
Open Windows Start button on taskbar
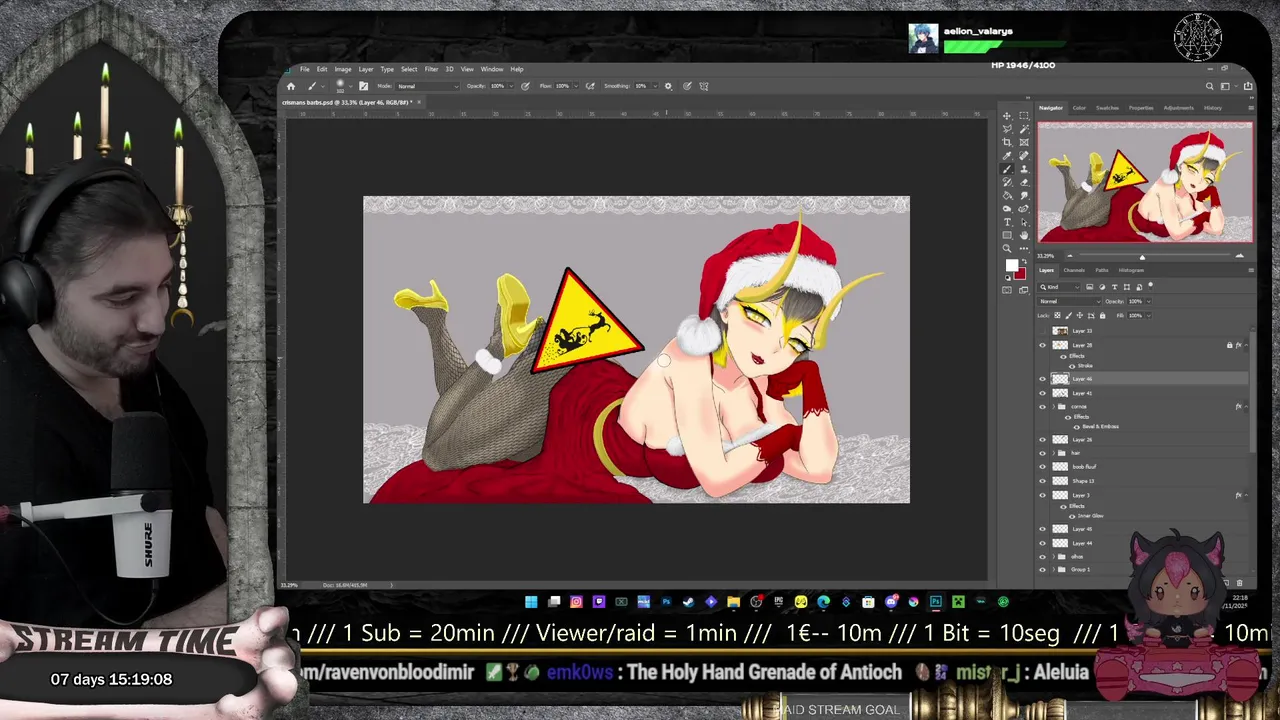pyautogui.click(x=531, y=602)
